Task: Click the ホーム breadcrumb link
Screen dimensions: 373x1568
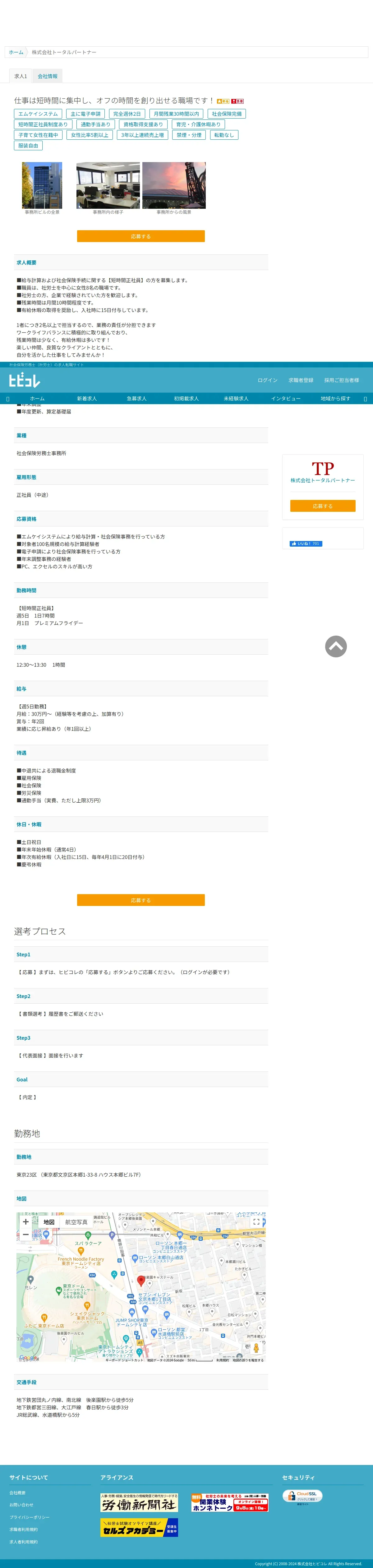Action: [x=16, y=52]
